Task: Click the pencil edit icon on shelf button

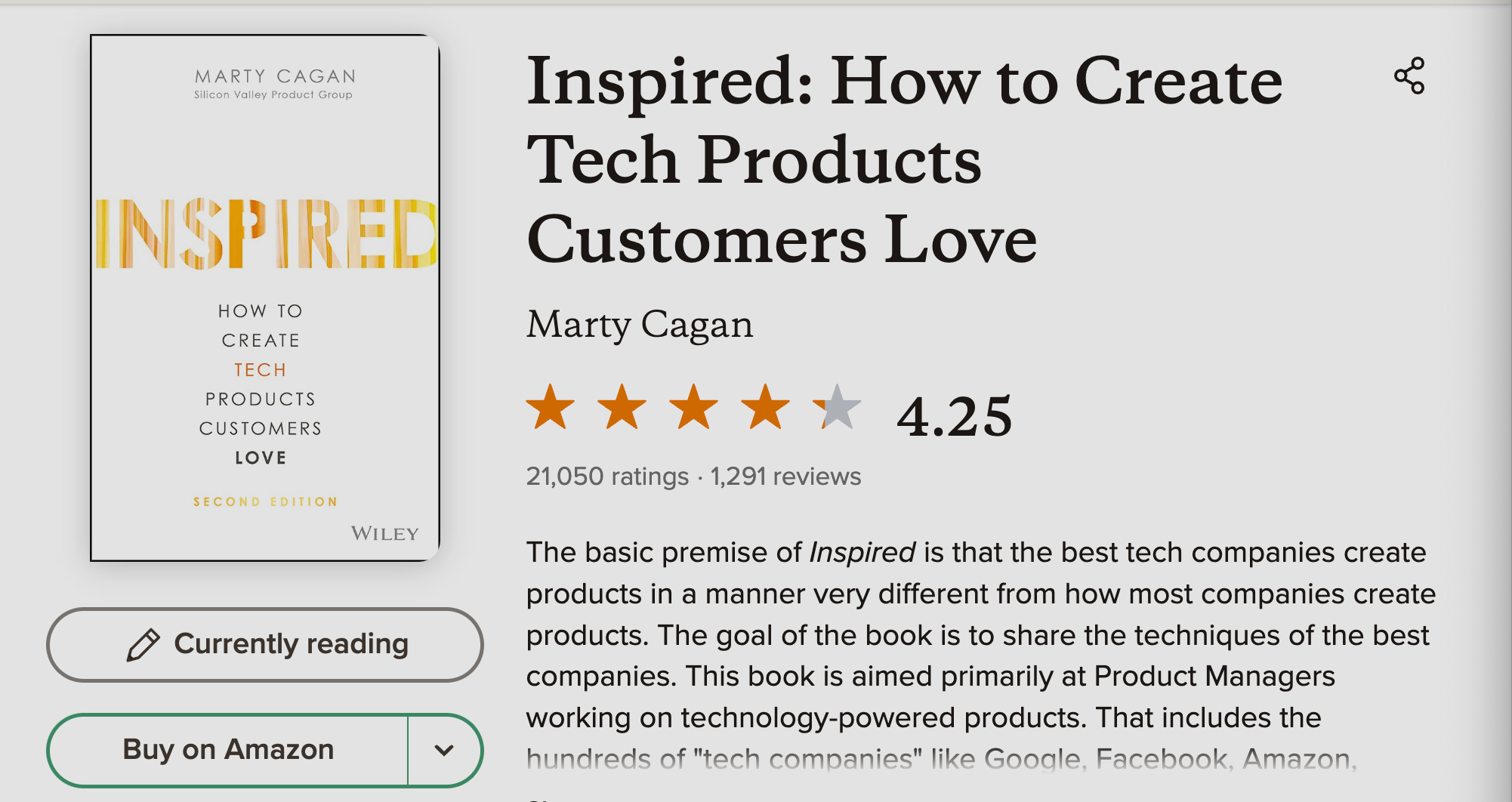Action: 143,645
